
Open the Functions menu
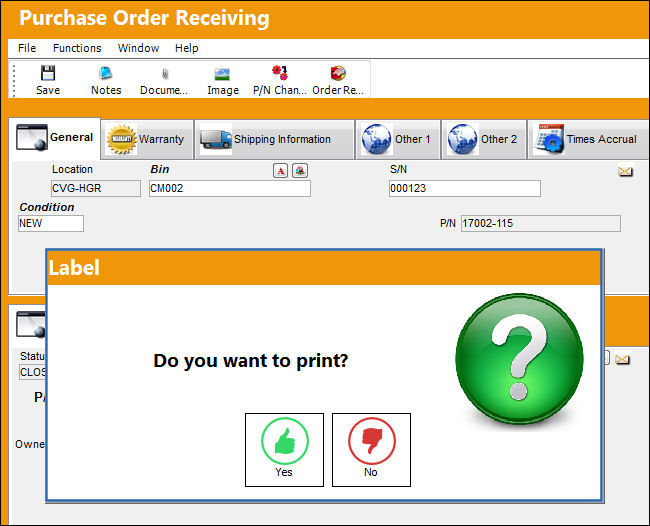[77, 48]
